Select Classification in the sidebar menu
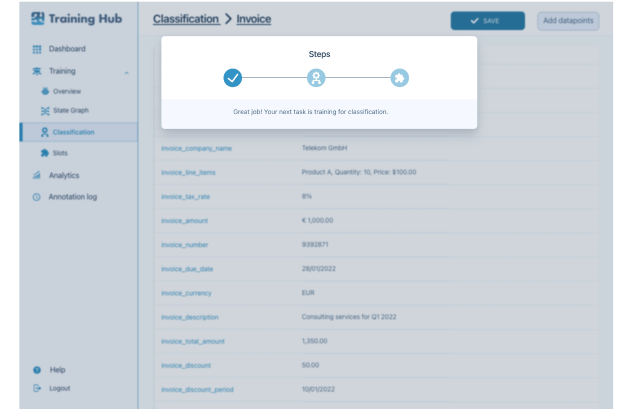Screen dimensions: 633x409 tap(73, 132)
